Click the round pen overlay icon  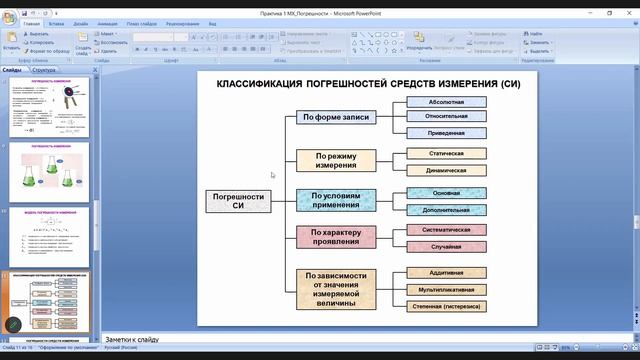pos(13,325)
